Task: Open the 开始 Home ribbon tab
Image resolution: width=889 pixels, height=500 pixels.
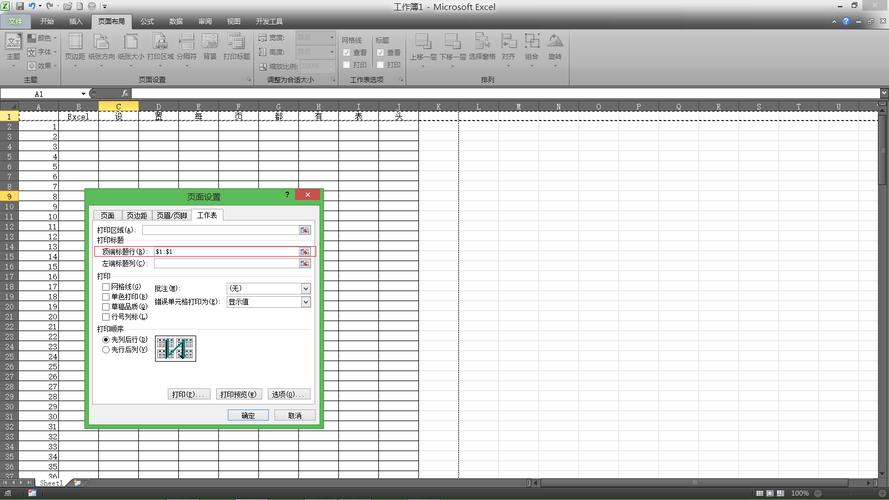Action: click(47, 21)
